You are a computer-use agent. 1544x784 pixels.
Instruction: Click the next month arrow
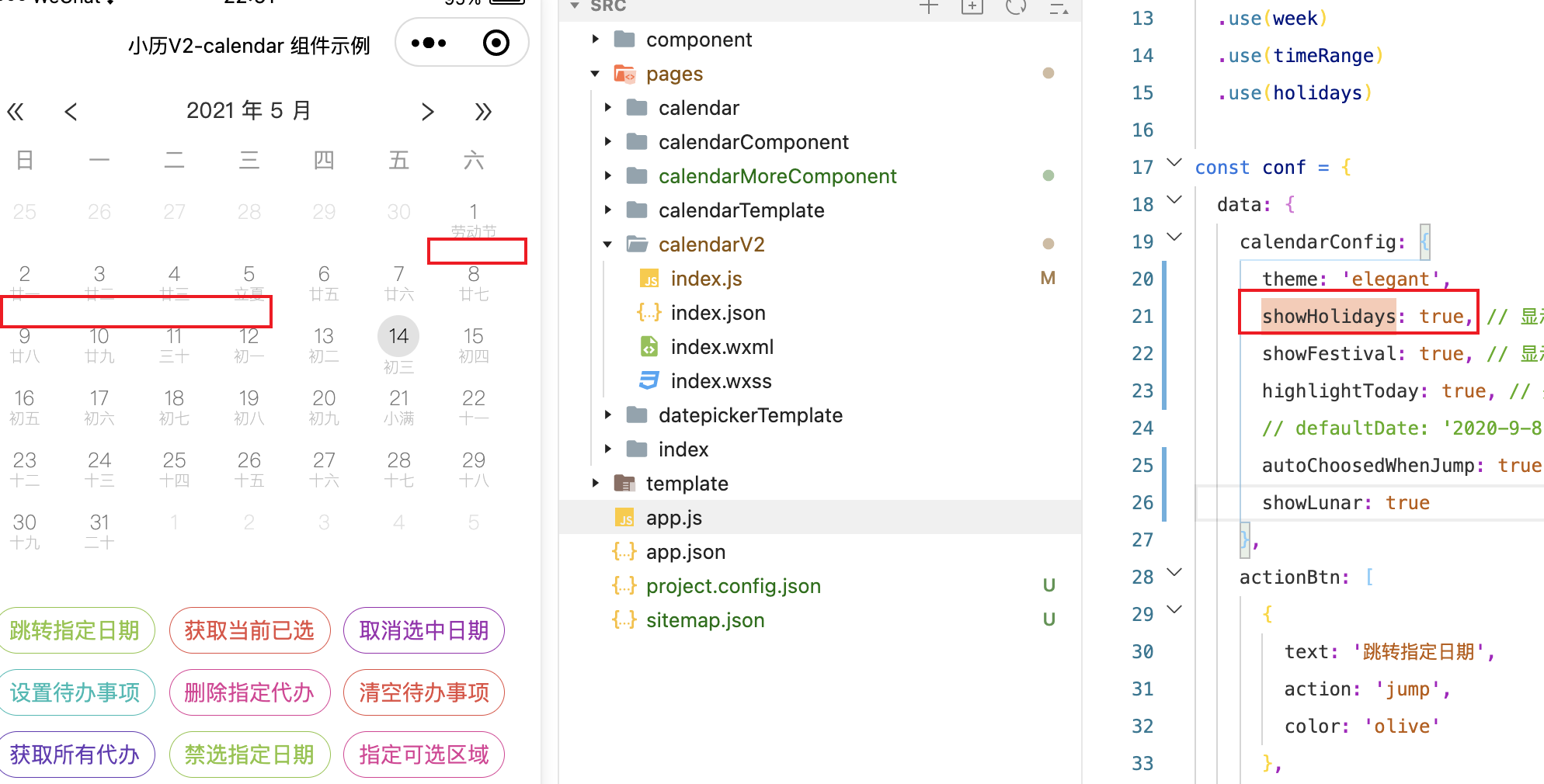click(428, 112)
